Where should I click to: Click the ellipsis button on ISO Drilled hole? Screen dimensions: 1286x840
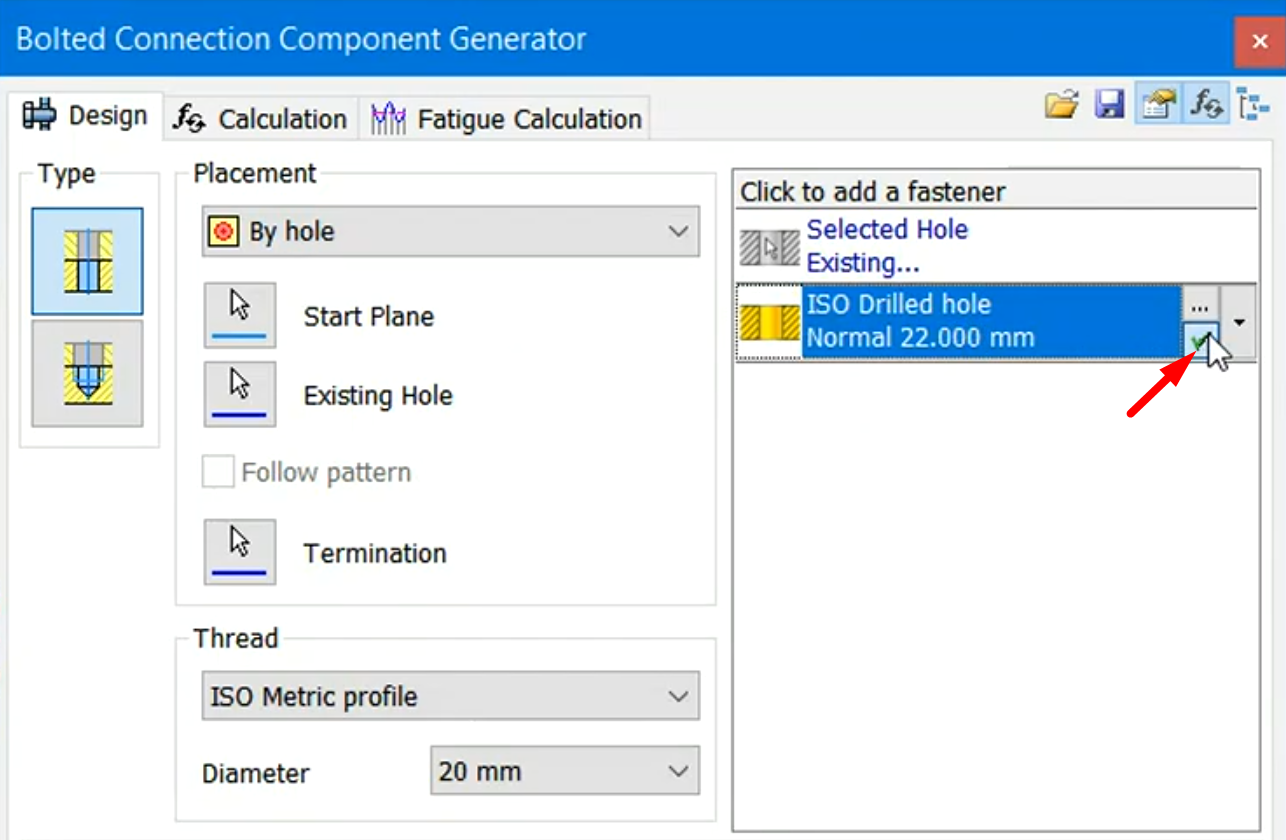click(1200, 303)
